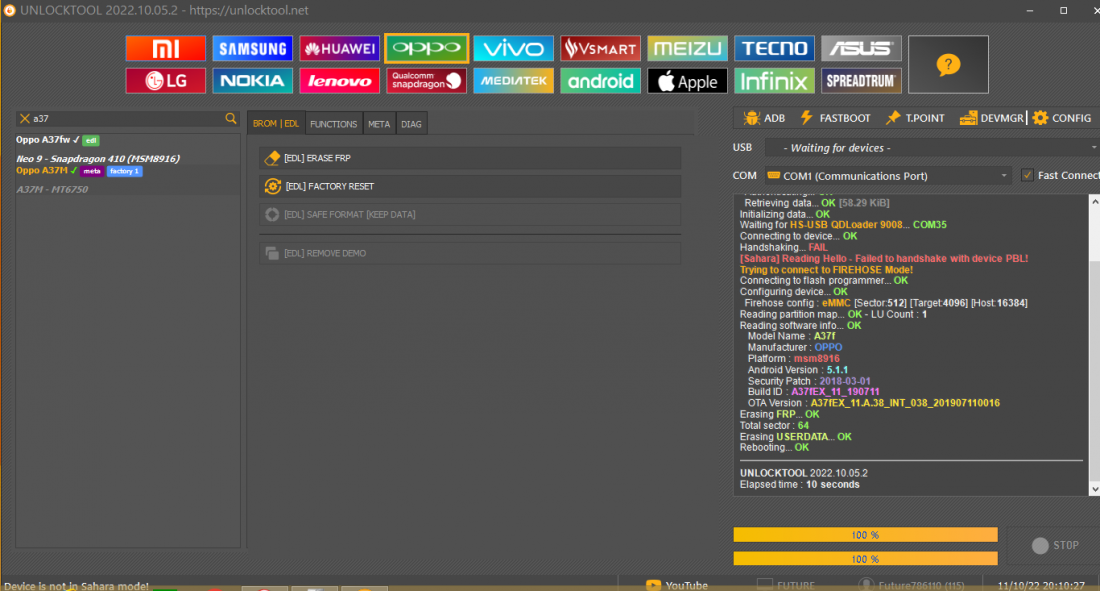Click the OTA Version log line
The width and height of the screenshot is (1100, 591).
[873, 403]
